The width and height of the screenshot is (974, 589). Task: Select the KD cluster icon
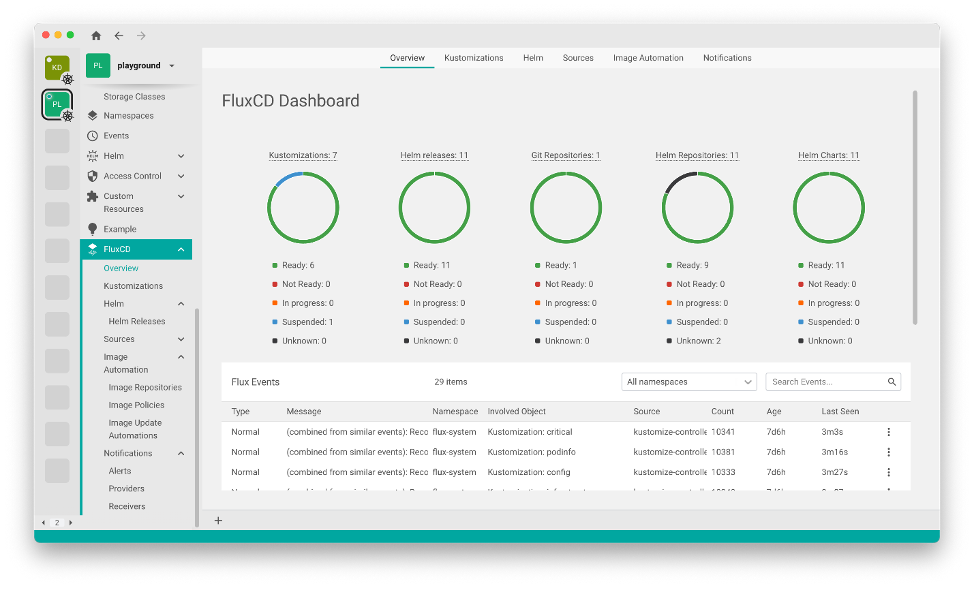[x=58, y=68]
